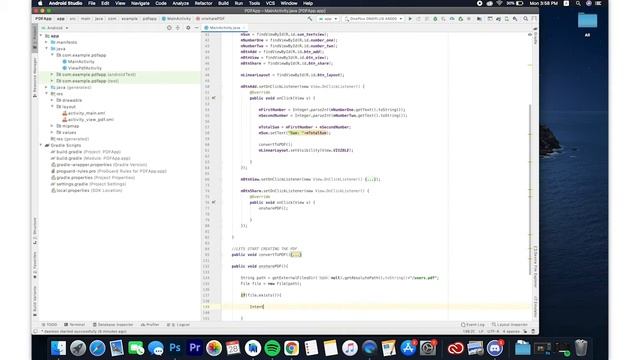Expand com.example.pdfapp (androidTest) package

52,74
